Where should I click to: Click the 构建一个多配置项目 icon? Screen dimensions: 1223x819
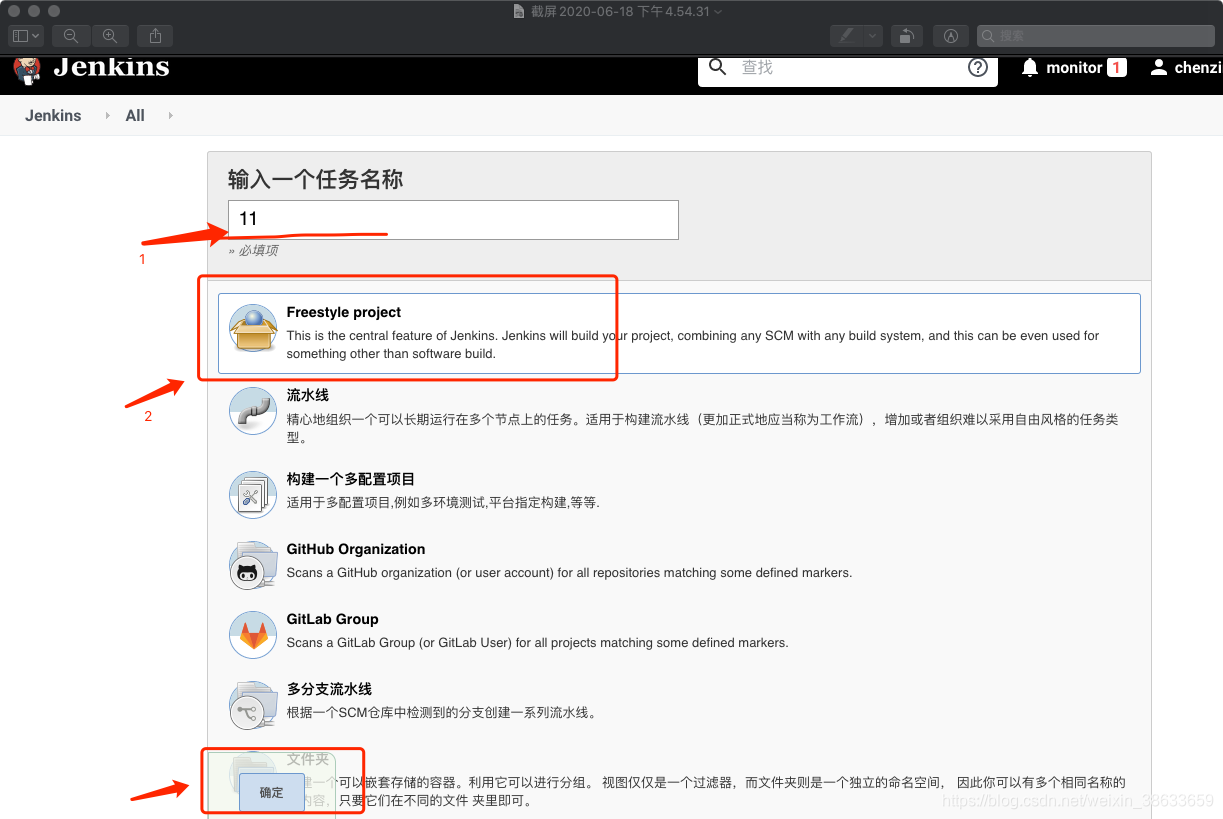(253, 495)
